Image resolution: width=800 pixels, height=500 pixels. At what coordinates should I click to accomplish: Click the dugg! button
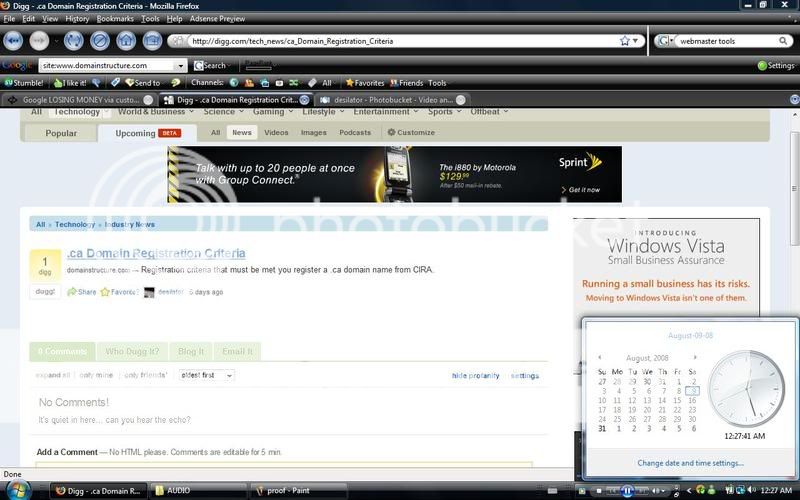click(45, 291)
